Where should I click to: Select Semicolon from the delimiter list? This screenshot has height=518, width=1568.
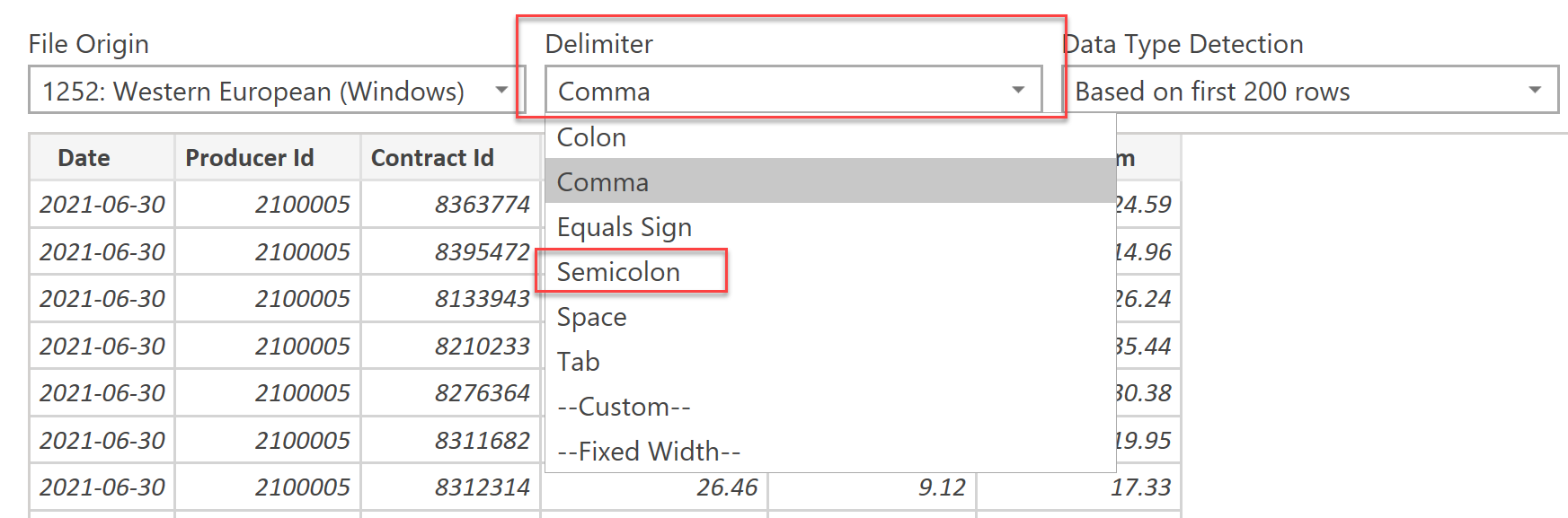(618, 271)
